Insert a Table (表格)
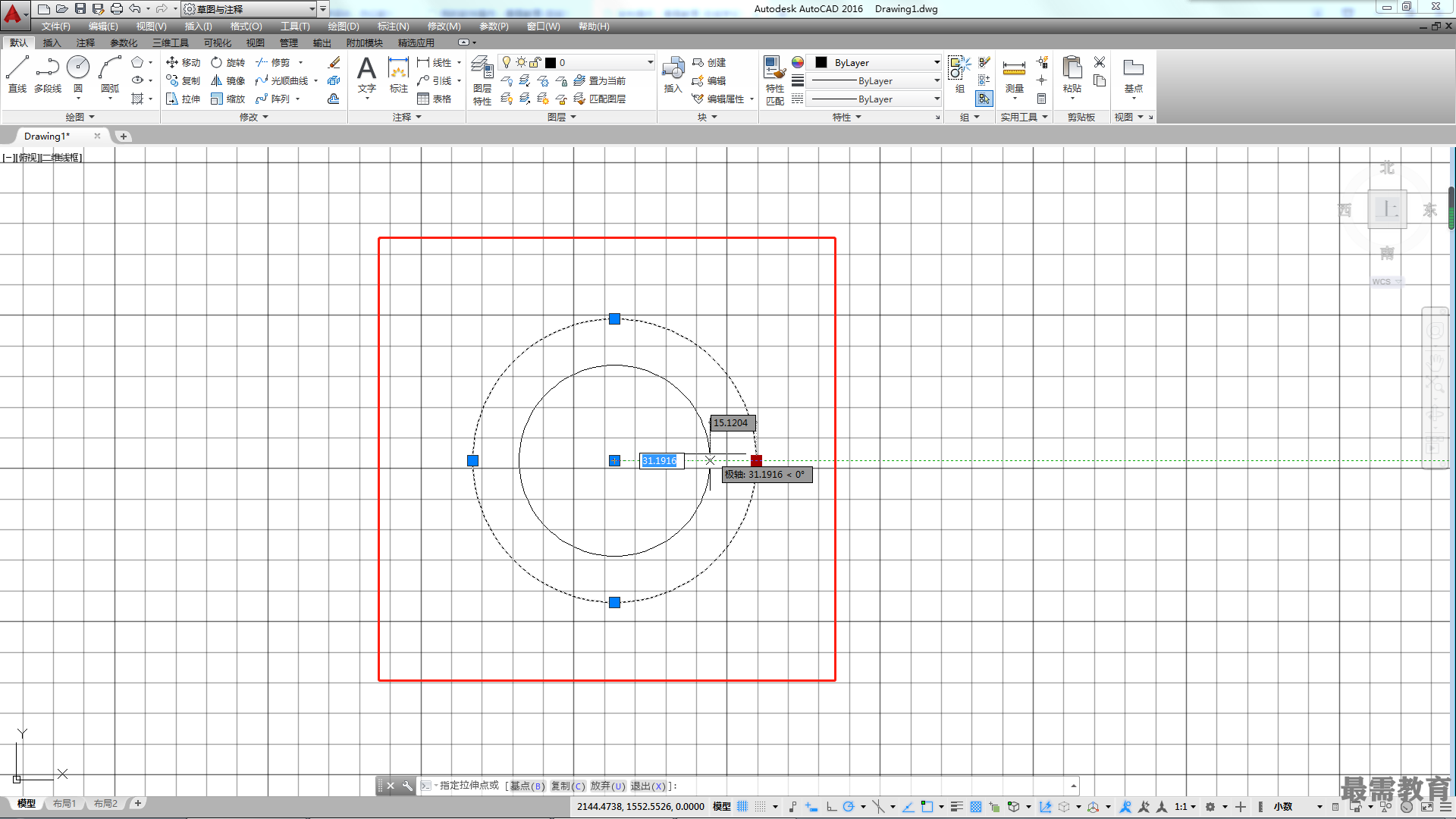1456x819 pixels. click(x=434, y=99)
